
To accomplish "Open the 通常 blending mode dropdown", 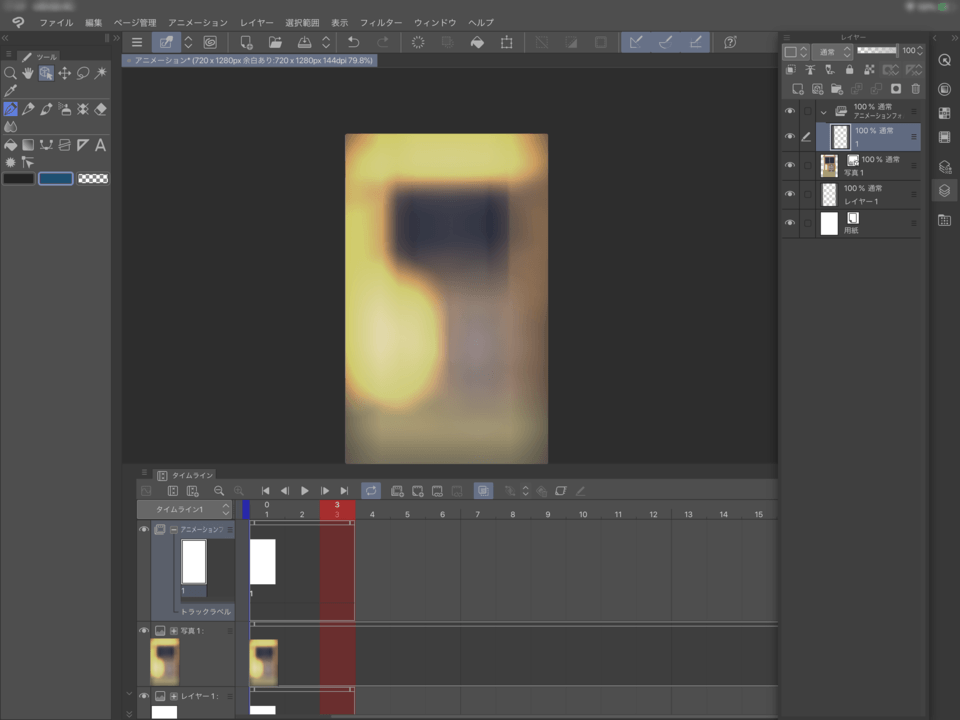I will point(831,51).
